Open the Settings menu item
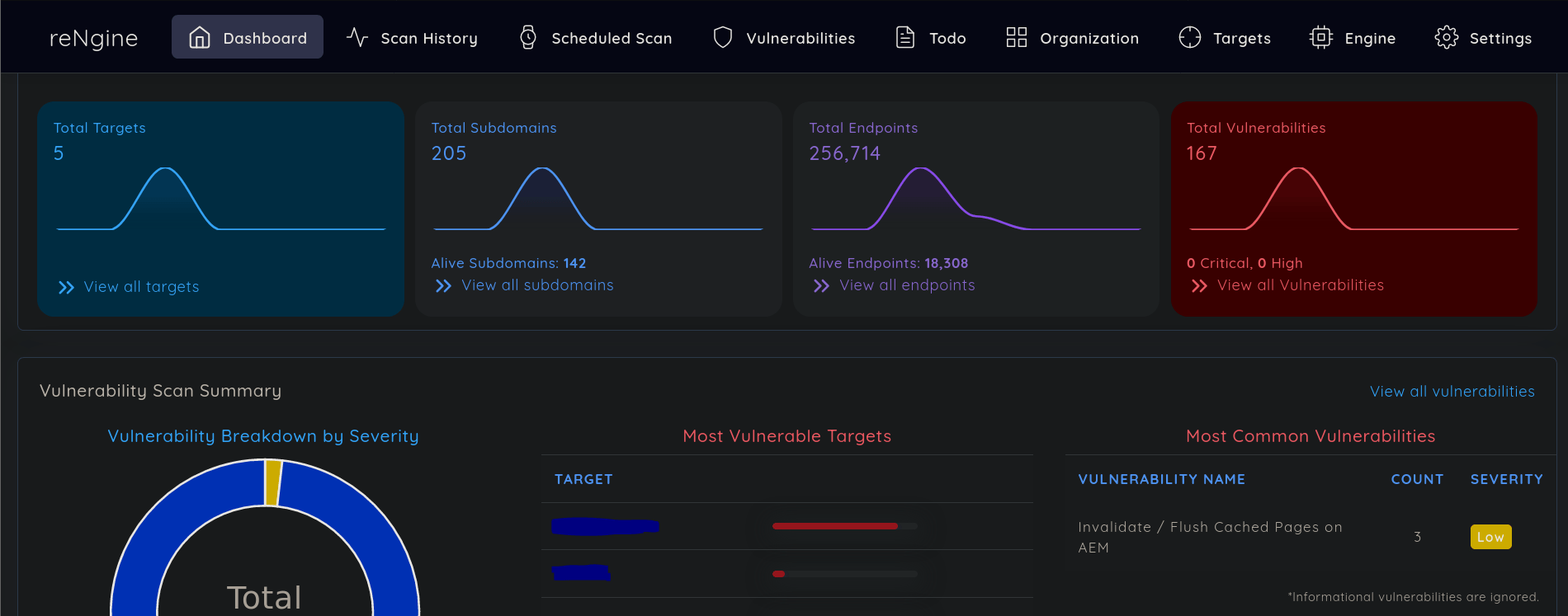 (x=1484, y=37)
